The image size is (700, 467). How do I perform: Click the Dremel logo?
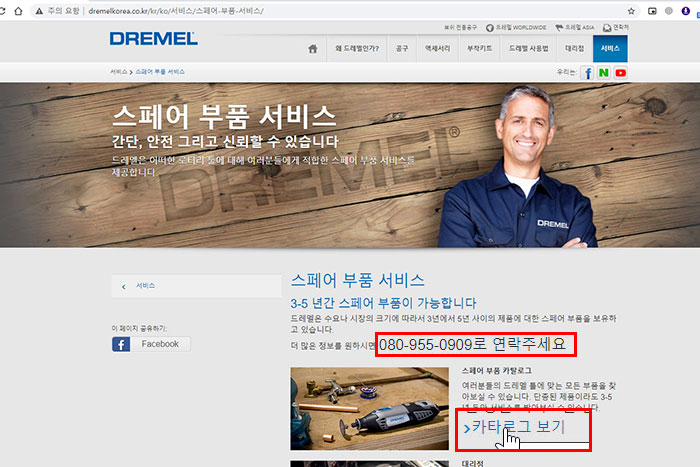click(x=154, y=39)
